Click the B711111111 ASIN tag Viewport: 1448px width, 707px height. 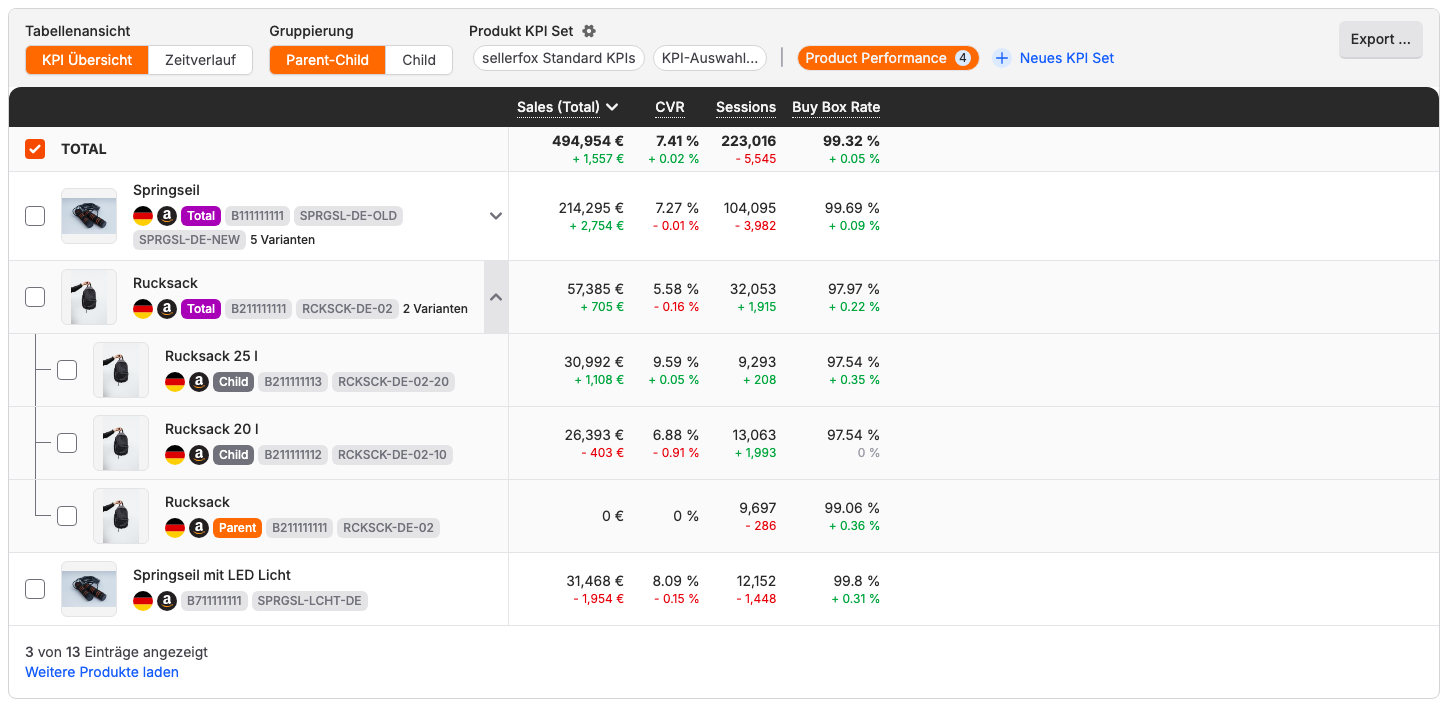coord(214,601)
